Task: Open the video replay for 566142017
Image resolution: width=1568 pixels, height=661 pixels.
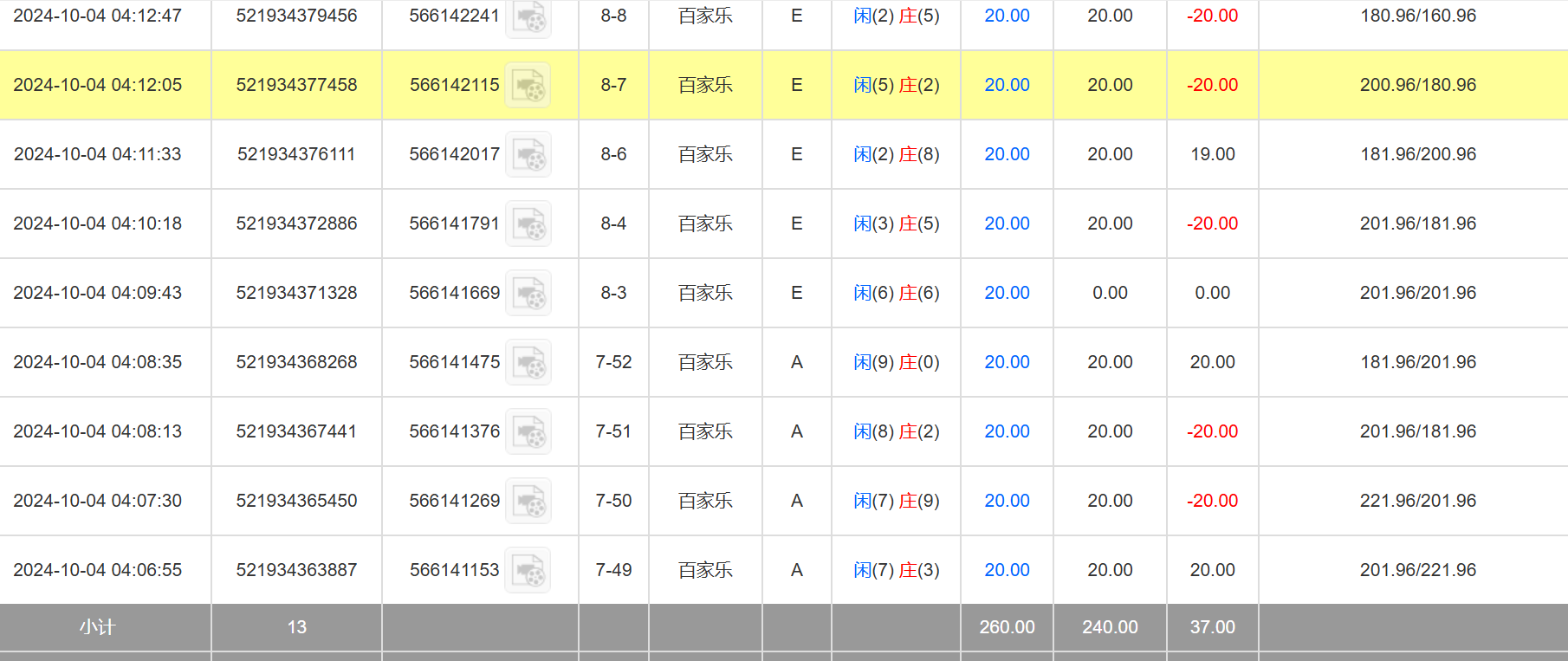Action: 528,154
